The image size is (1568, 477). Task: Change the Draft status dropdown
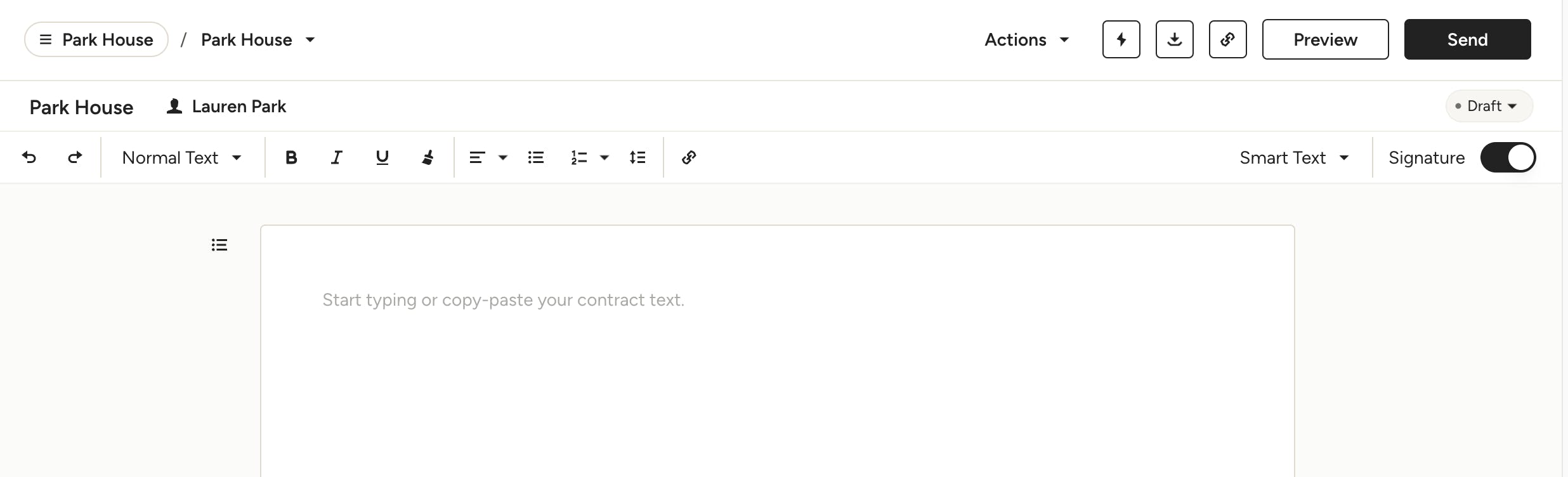point(1489,106)
